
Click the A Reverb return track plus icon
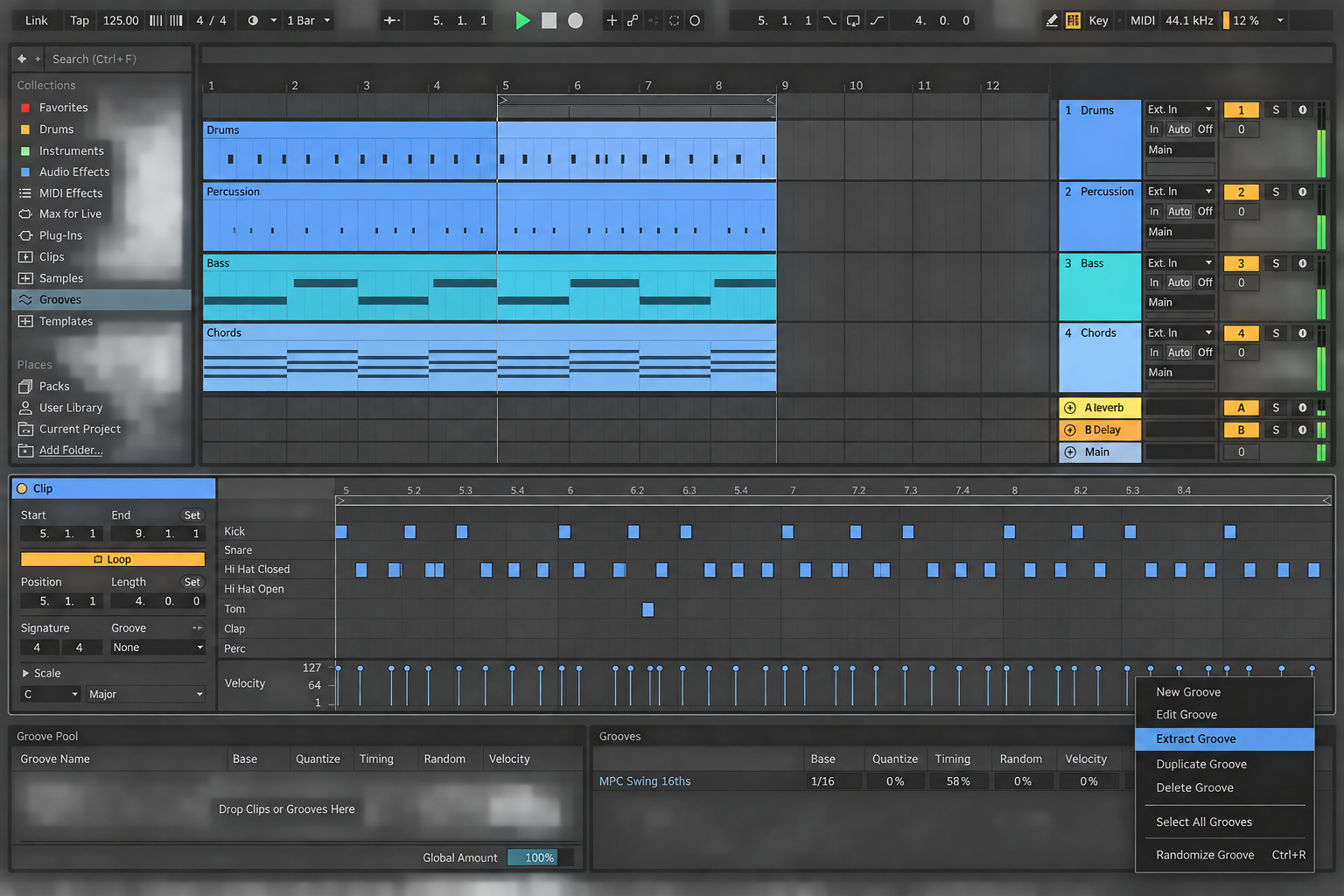1070,408
